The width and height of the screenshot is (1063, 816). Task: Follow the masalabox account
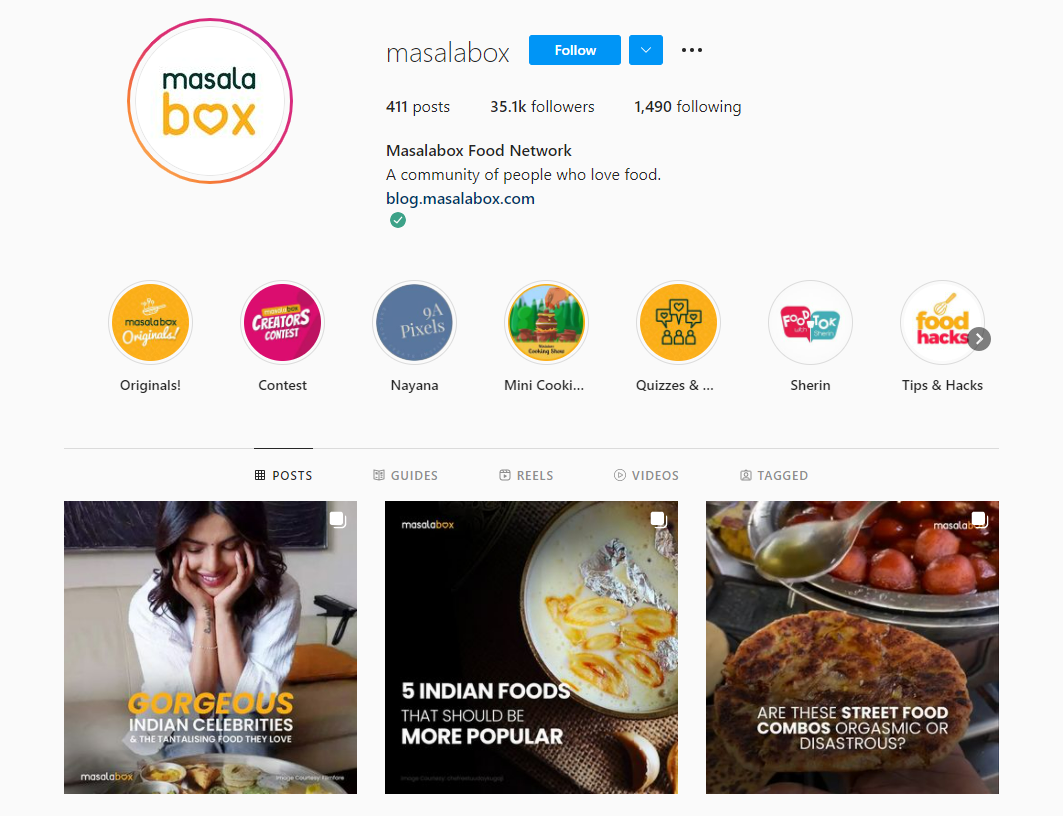[x=575, y=50]
